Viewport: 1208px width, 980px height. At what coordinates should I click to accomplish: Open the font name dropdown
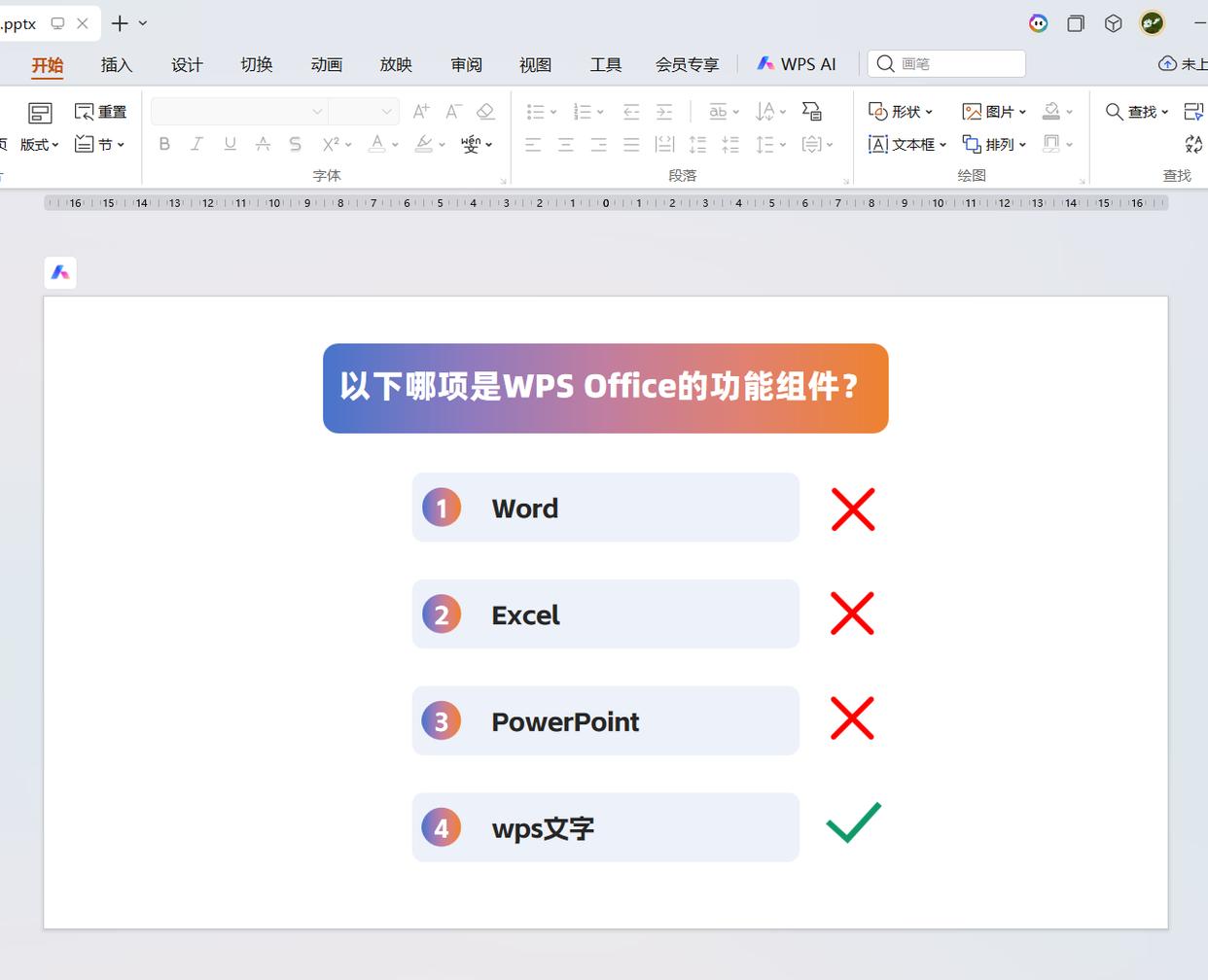(x=317, y=112)
